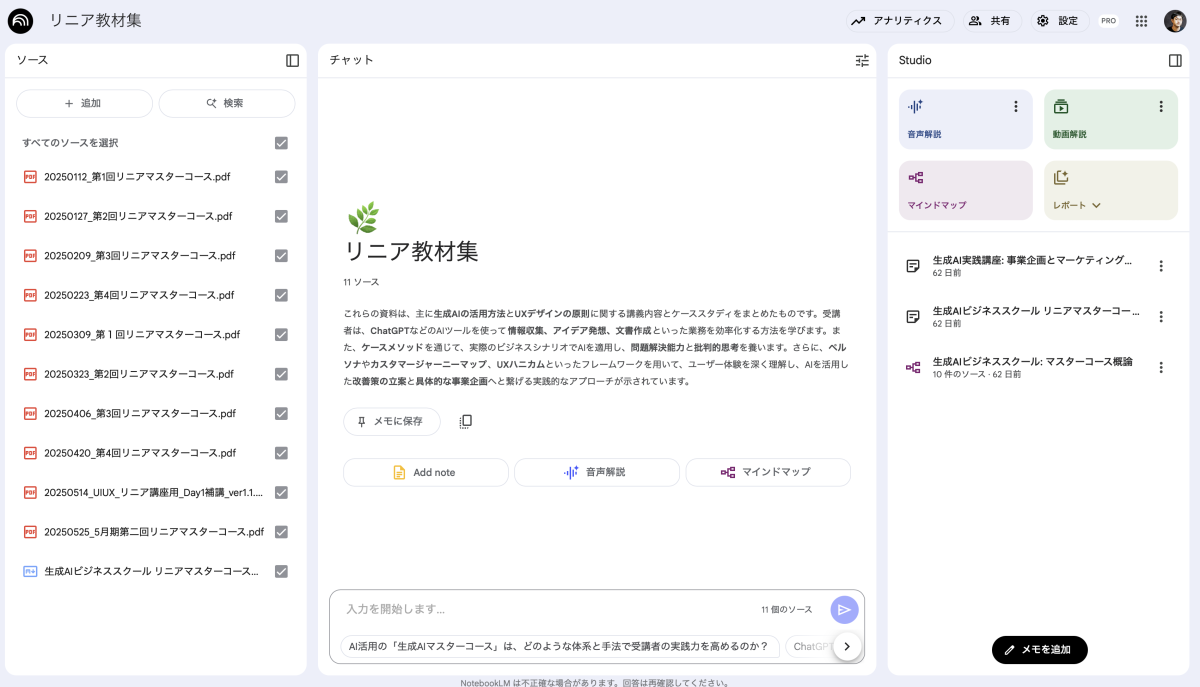Uncheck 20250525_5月期第二回 source checkbox
This screenshot has height=687, width=1200.
[x=281, y=532]
